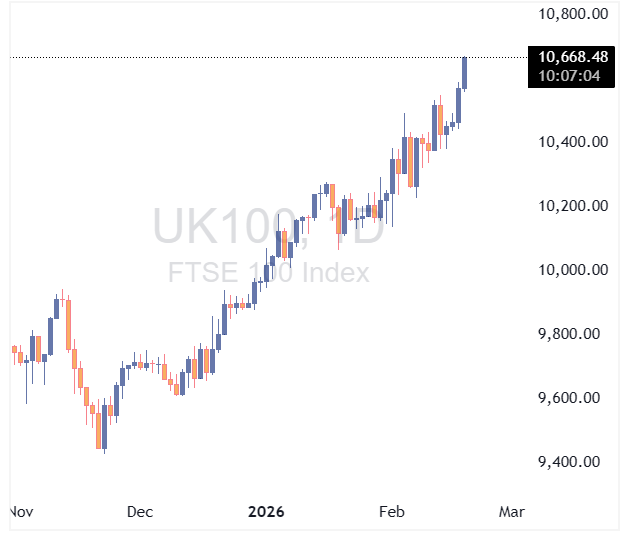Click the 9,800.00 price axis label
Viewport: 629px width, 544px height.
pos(577,334)
